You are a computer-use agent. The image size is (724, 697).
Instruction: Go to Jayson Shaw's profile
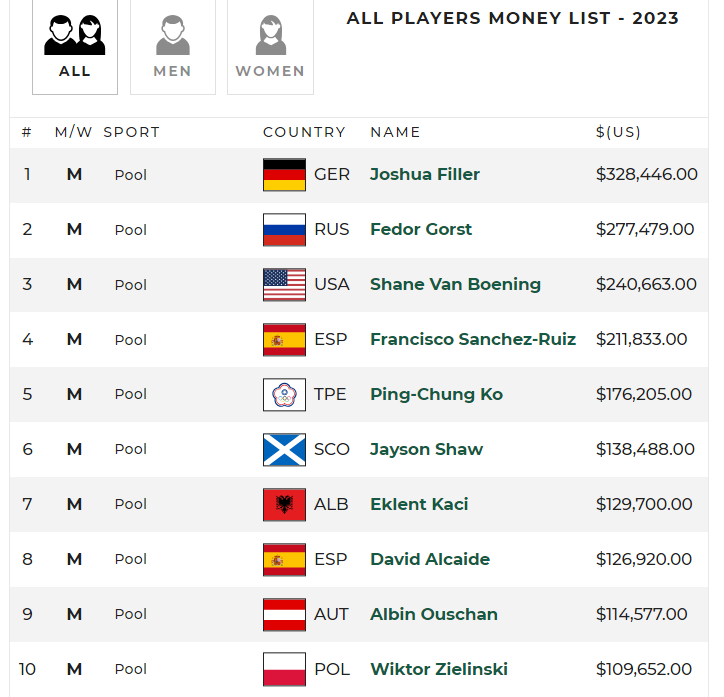click(426, 449)
